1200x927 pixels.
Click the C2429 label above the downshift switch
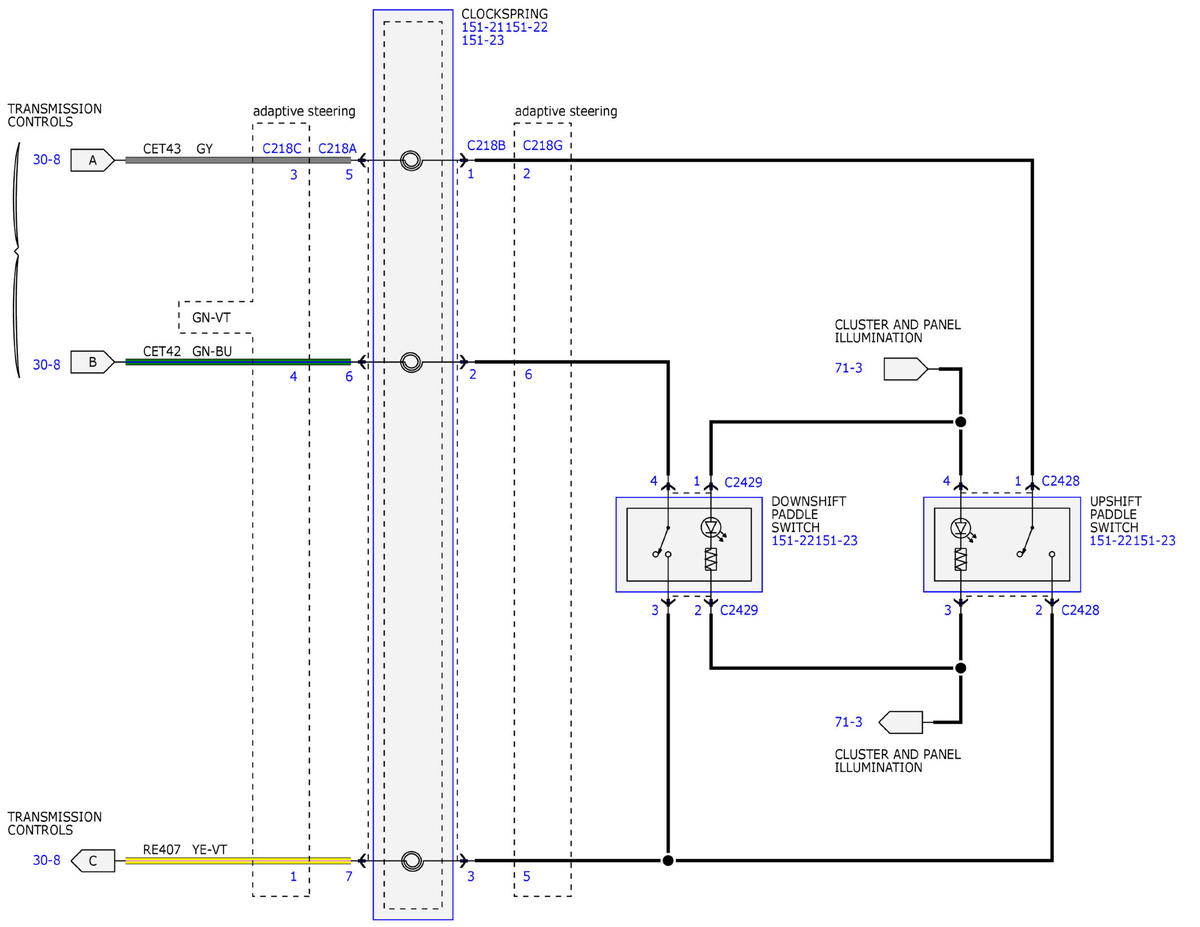[741, 482]
